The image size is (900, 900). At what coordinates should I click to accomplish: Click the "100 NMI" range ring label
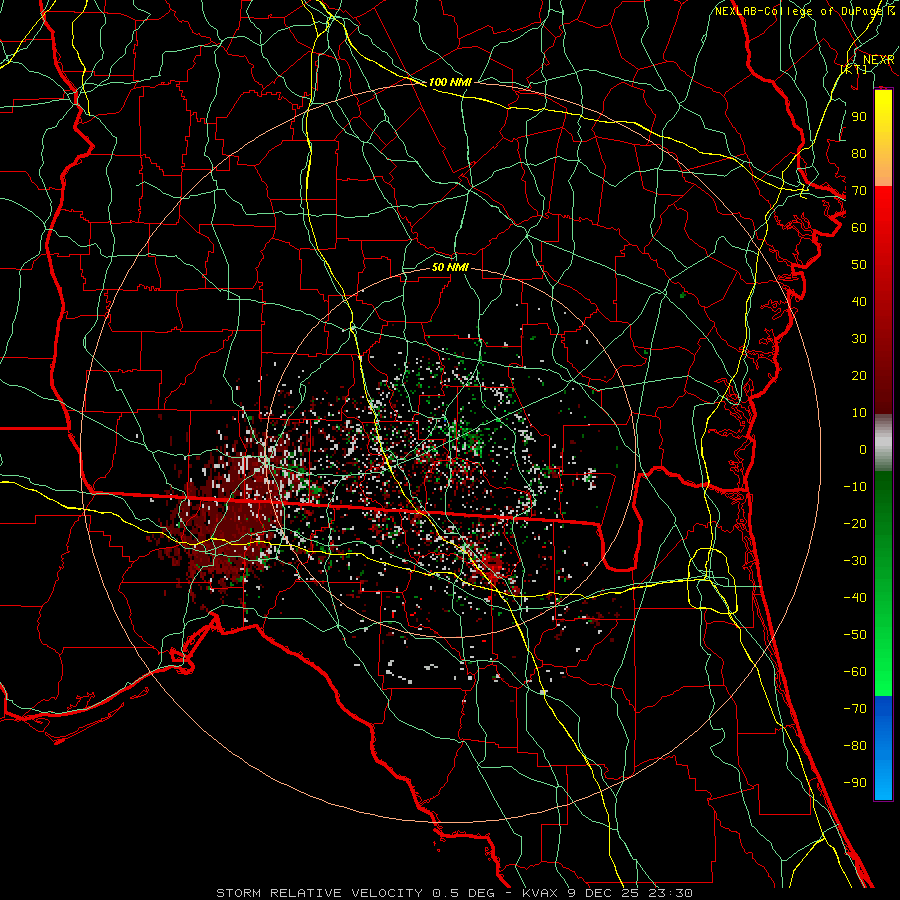tap(450, 82)
